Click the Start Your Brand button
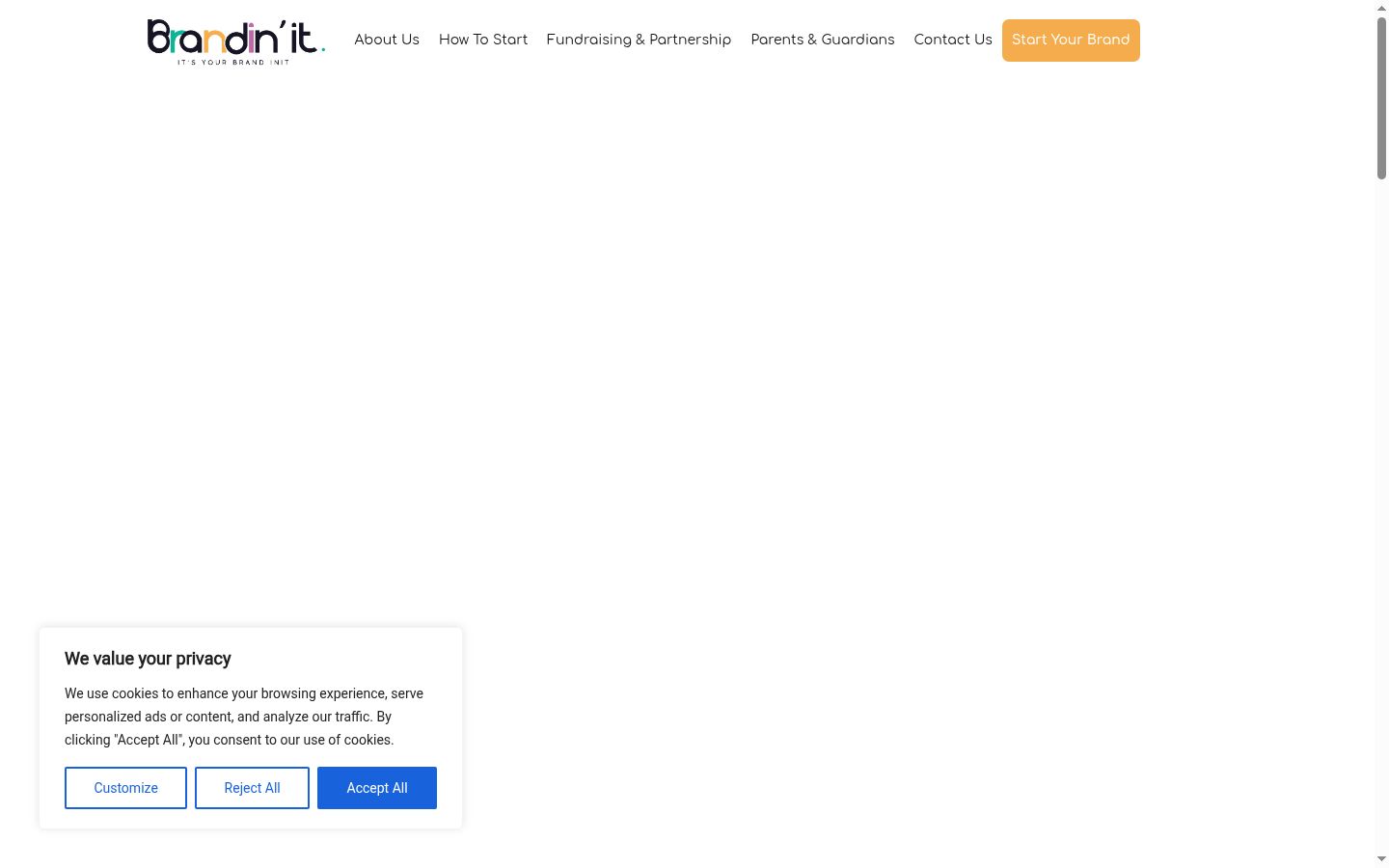1389x868 pixels. coord(1071,41)
